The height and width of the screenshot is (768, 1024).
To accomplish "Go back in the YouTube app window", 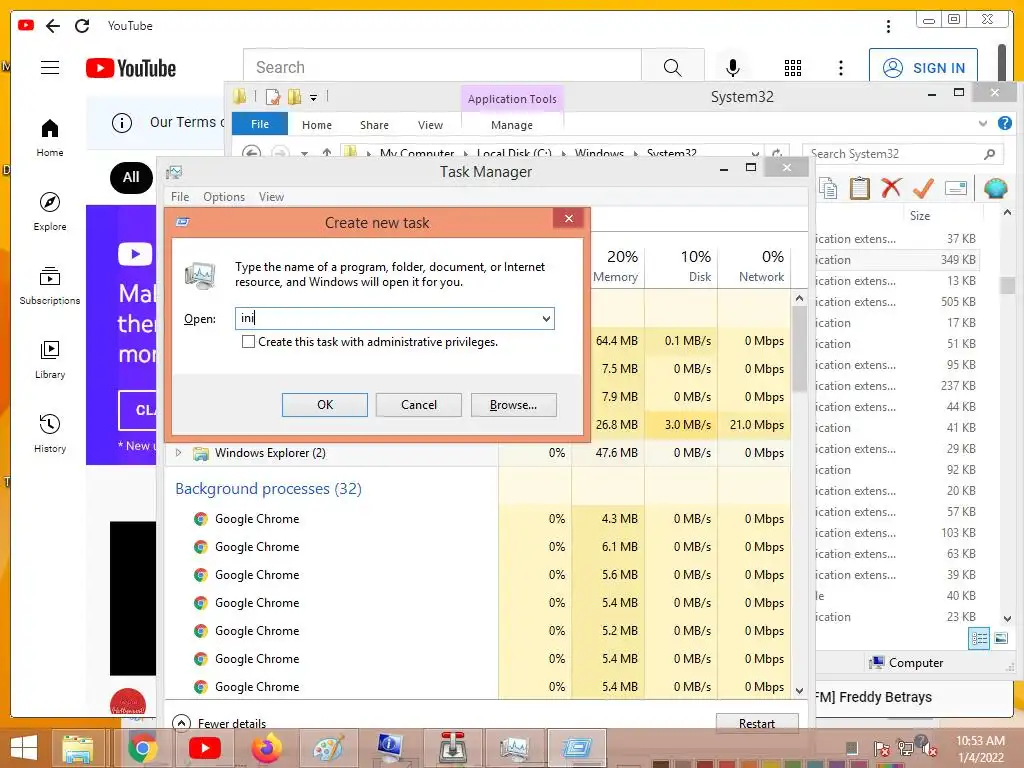I will [x=53, y=26].
